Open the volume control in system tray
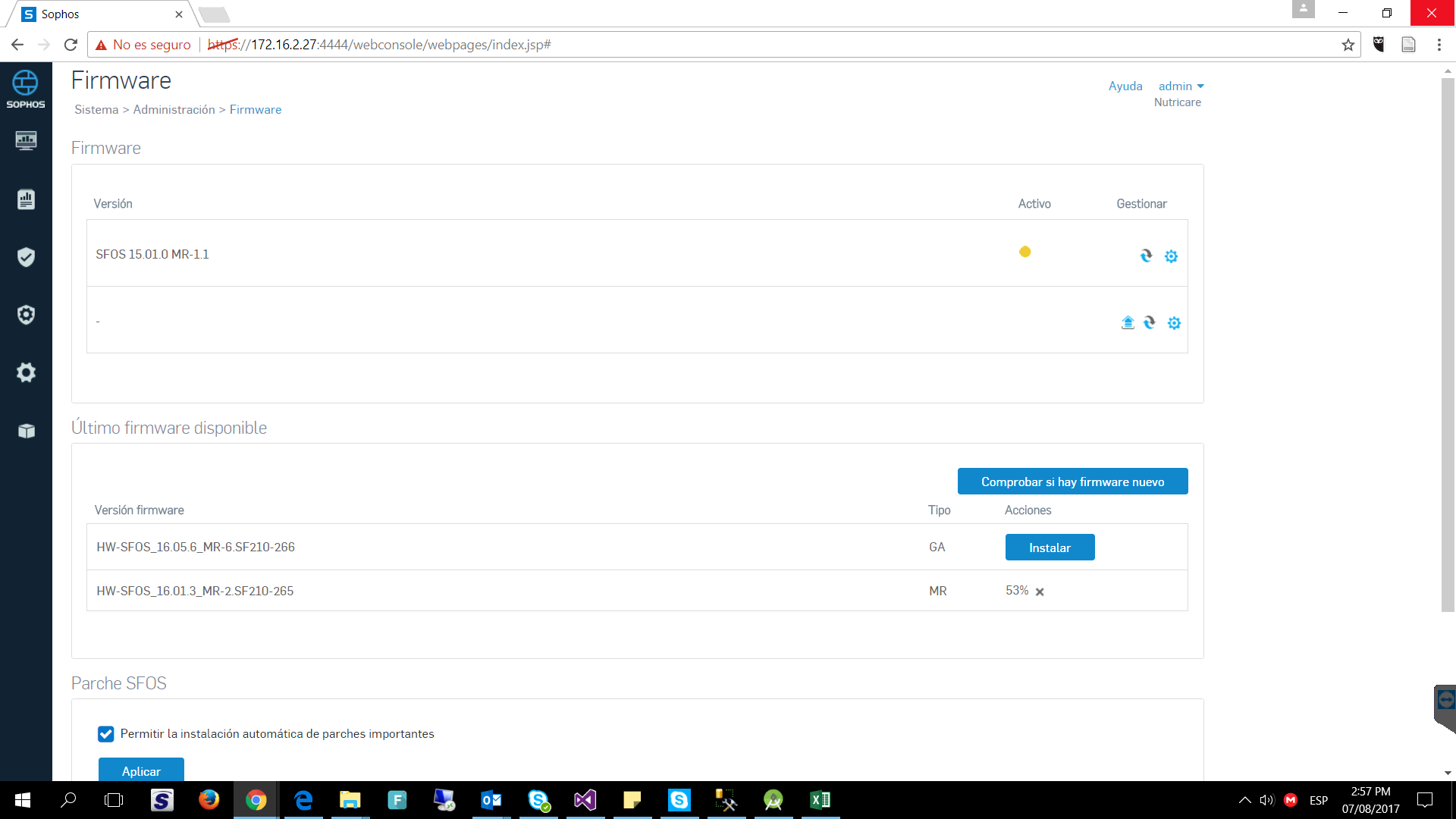The height and width of the screenshot is (819, 1456). tap(1266, 800)
